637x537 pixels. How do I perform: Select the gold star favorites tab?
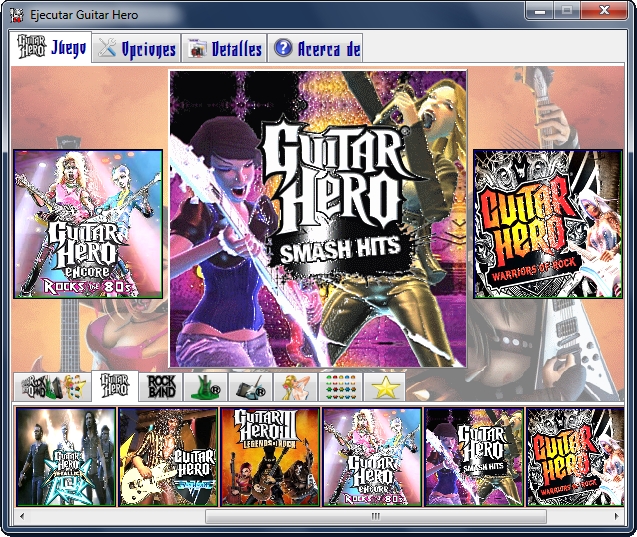(x=385, y=387)
